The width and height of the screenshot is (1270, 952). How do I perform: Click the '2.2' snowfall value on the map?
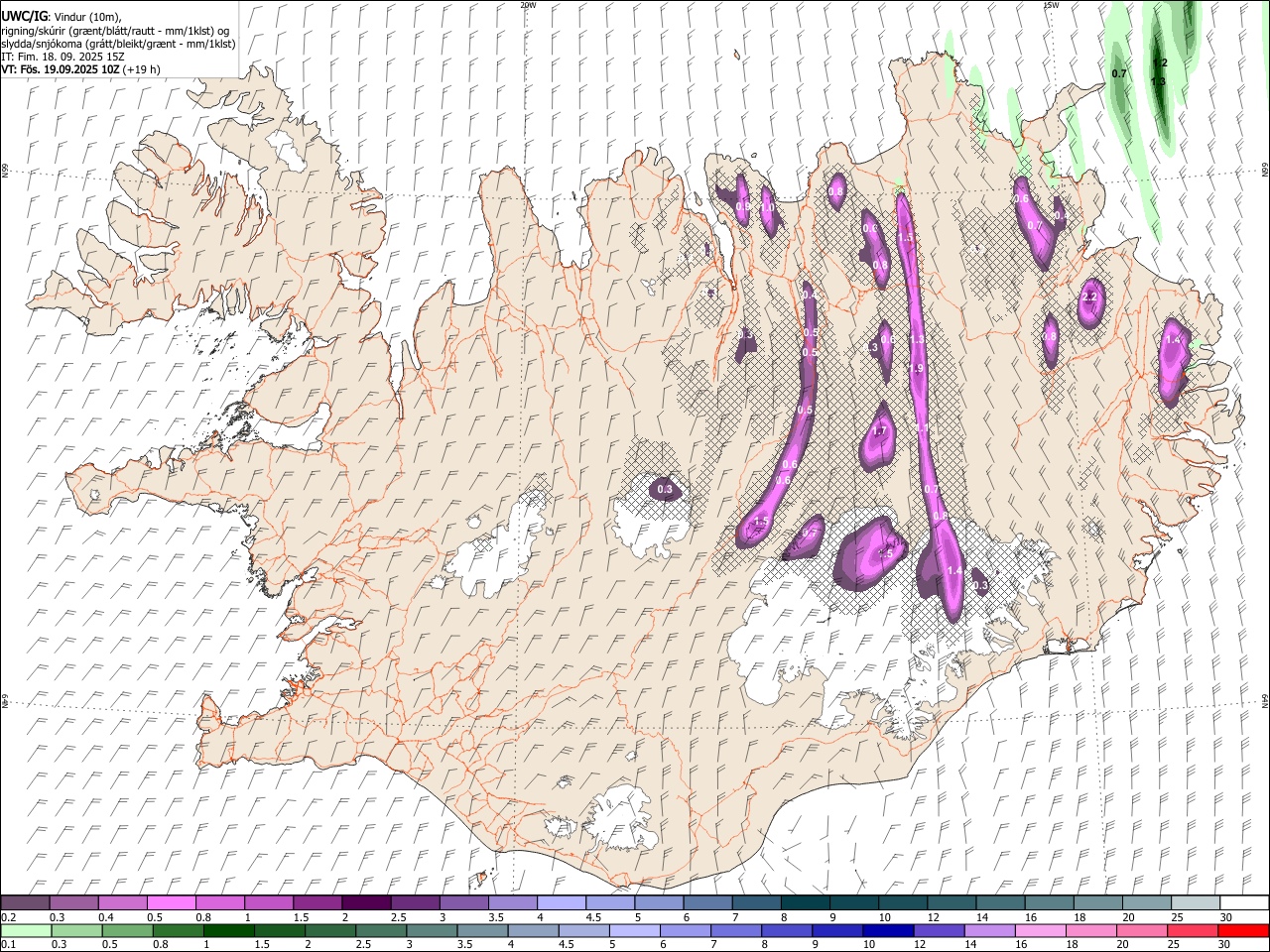1089,297
